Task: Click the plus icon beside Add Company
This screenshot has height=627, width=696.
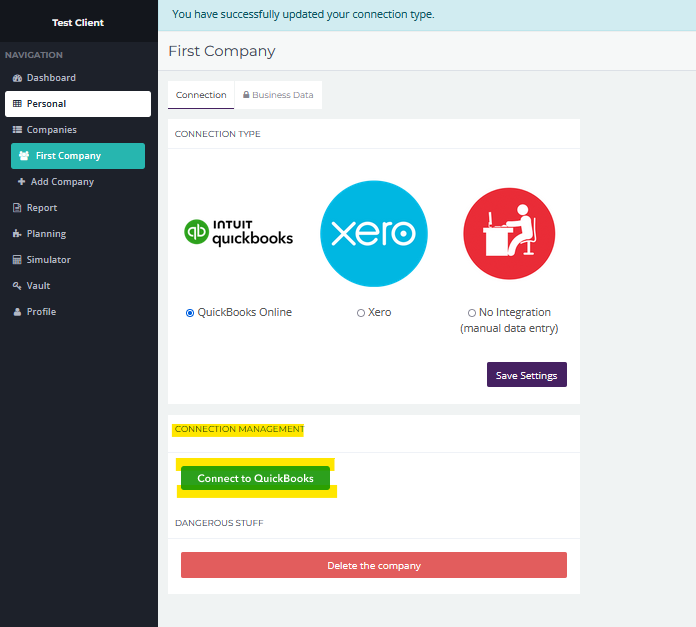Action: tap(21, 181)
